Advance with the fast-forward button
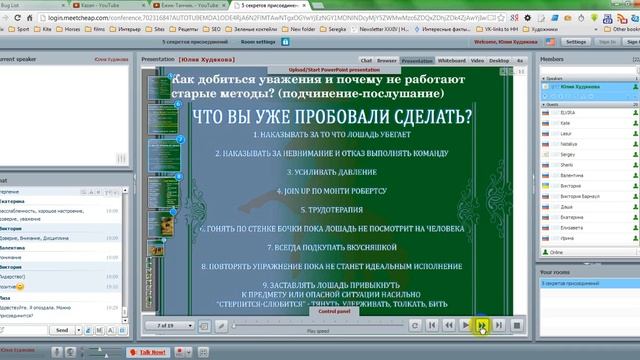This screenshot has height=360, width=640. (x=482, y=325)
